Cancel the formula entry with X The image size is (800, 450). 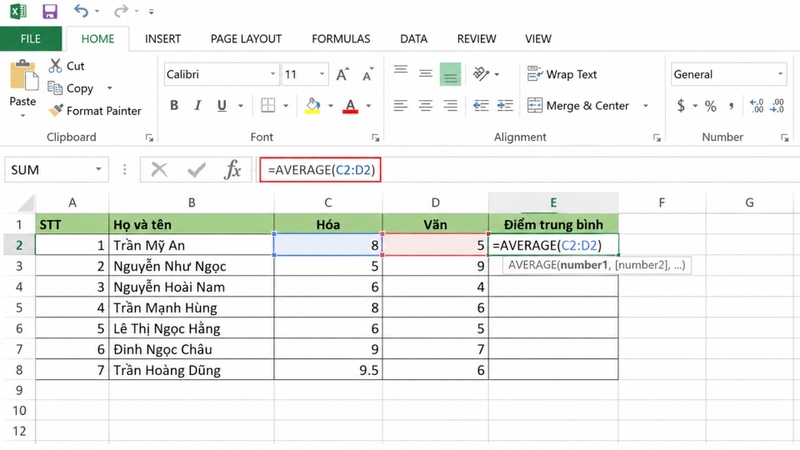159,169
